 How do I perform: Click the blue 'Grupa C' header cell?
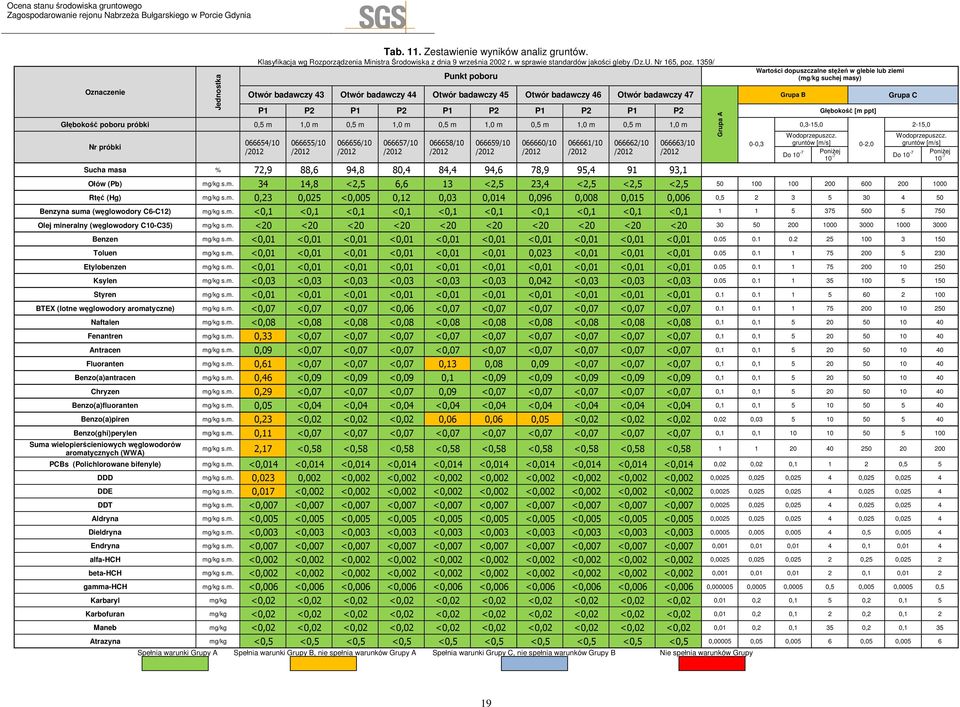(902, 95)
